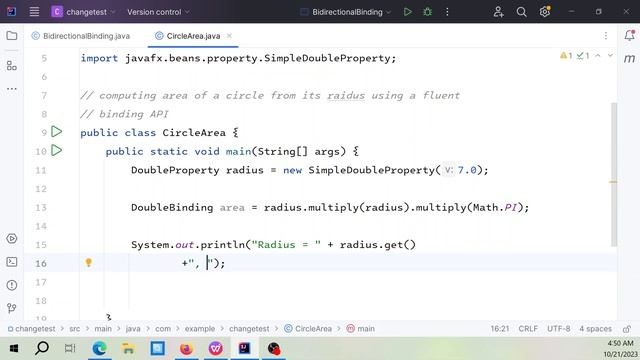Open the Terminal tool window
This screenshot has height=360, width=640.
[12, 262]
